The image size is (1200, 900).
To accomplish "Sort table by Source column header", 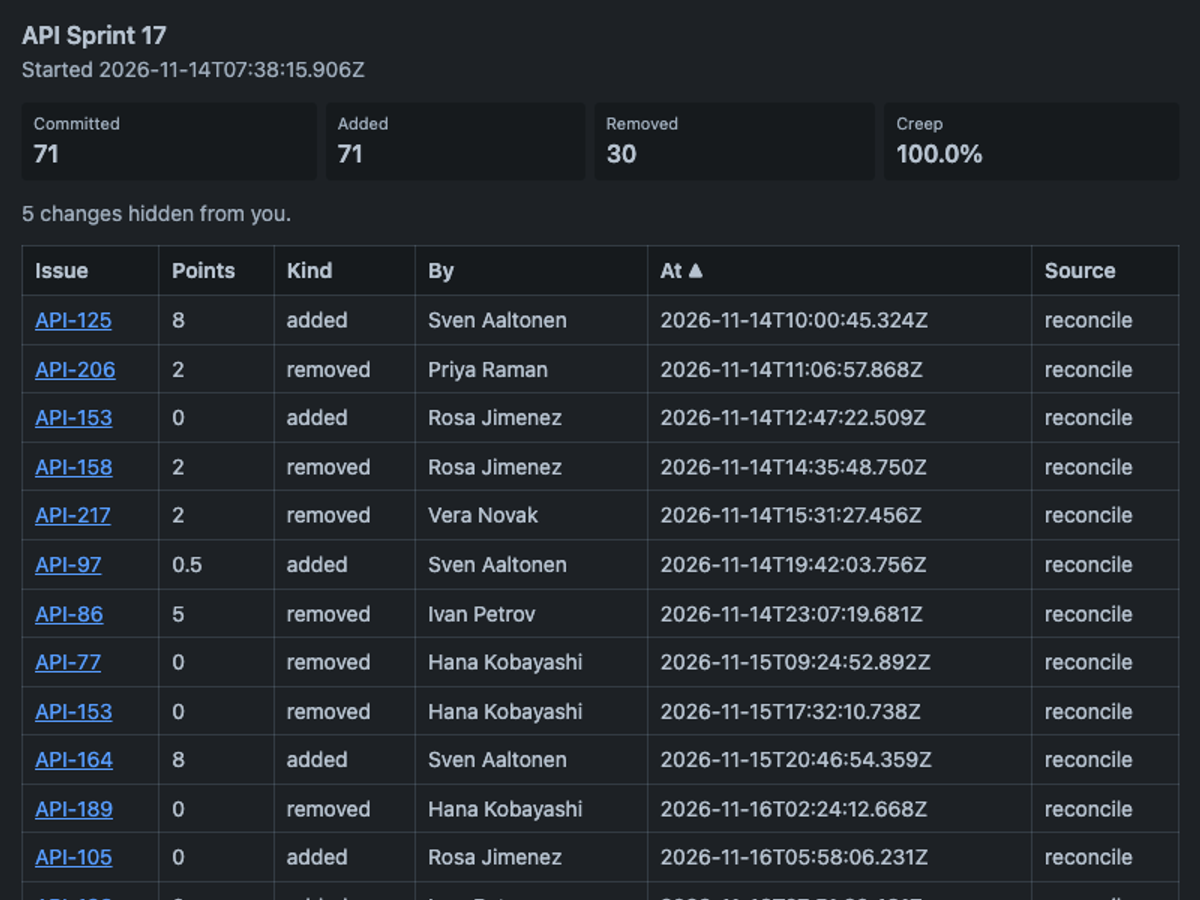I will (x=1105, y=271).
